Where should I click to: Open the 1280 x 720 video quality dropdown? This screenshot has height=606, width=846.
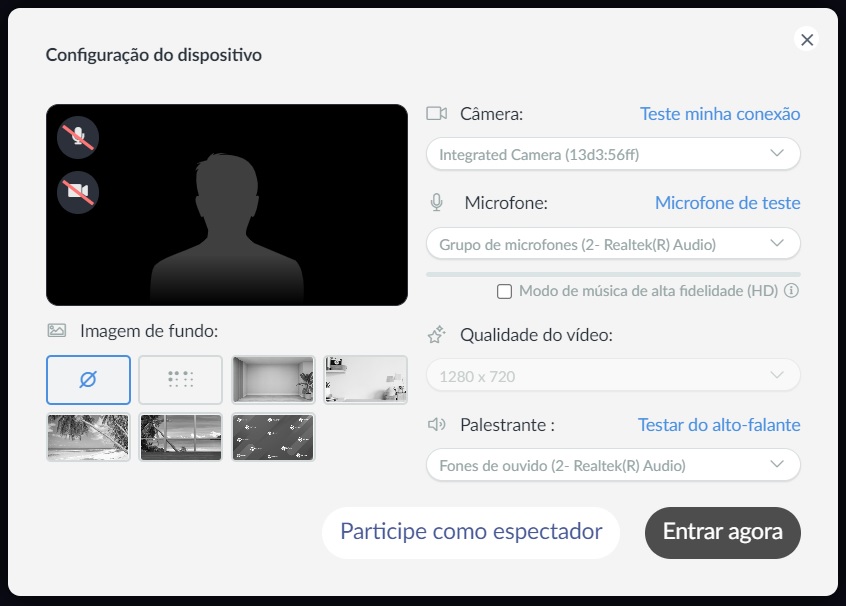[613, 376]
